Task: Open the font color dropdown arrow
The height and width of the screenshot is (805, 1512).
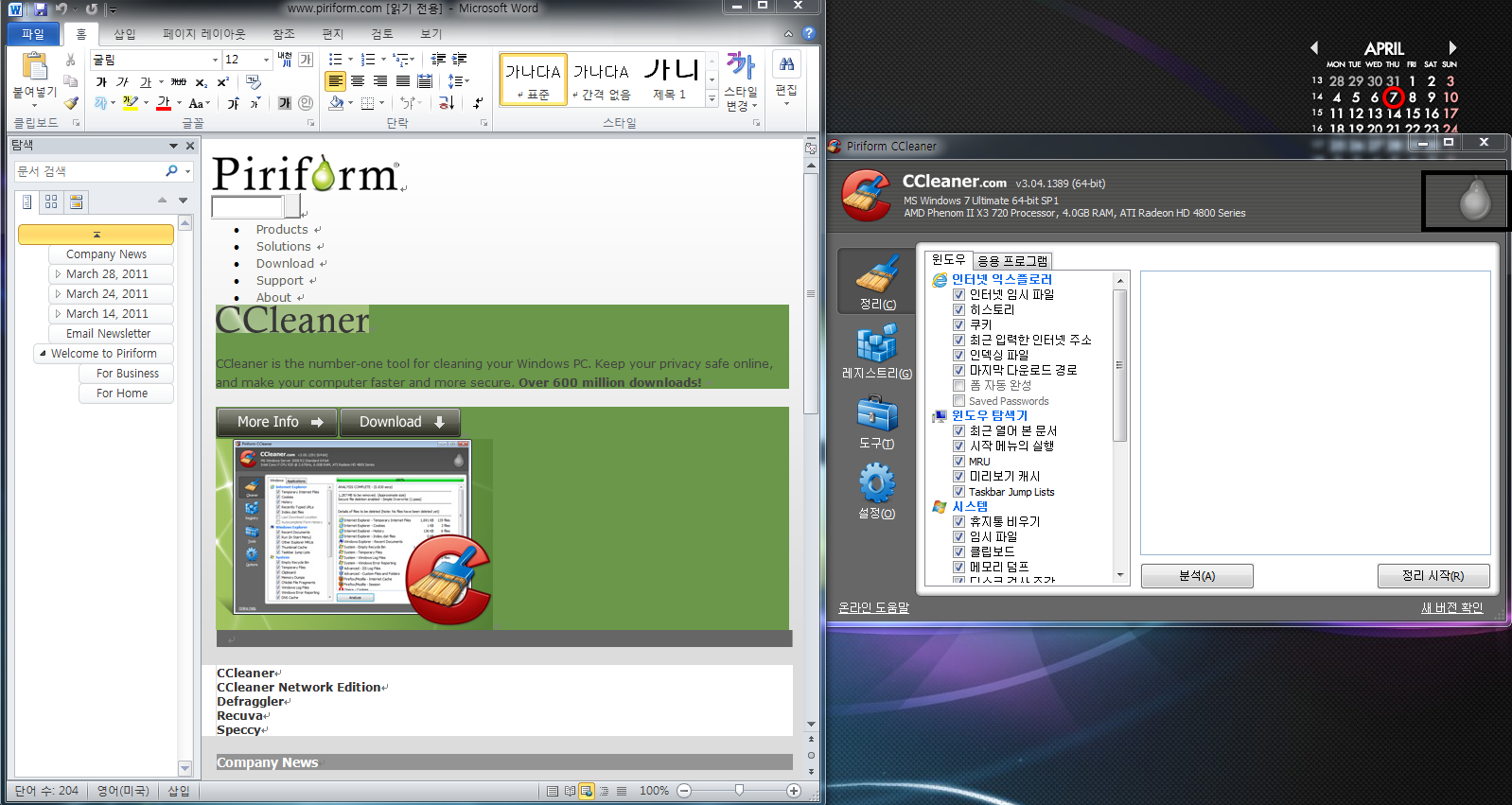Action: pyautogui.click(x=178, y=103)
